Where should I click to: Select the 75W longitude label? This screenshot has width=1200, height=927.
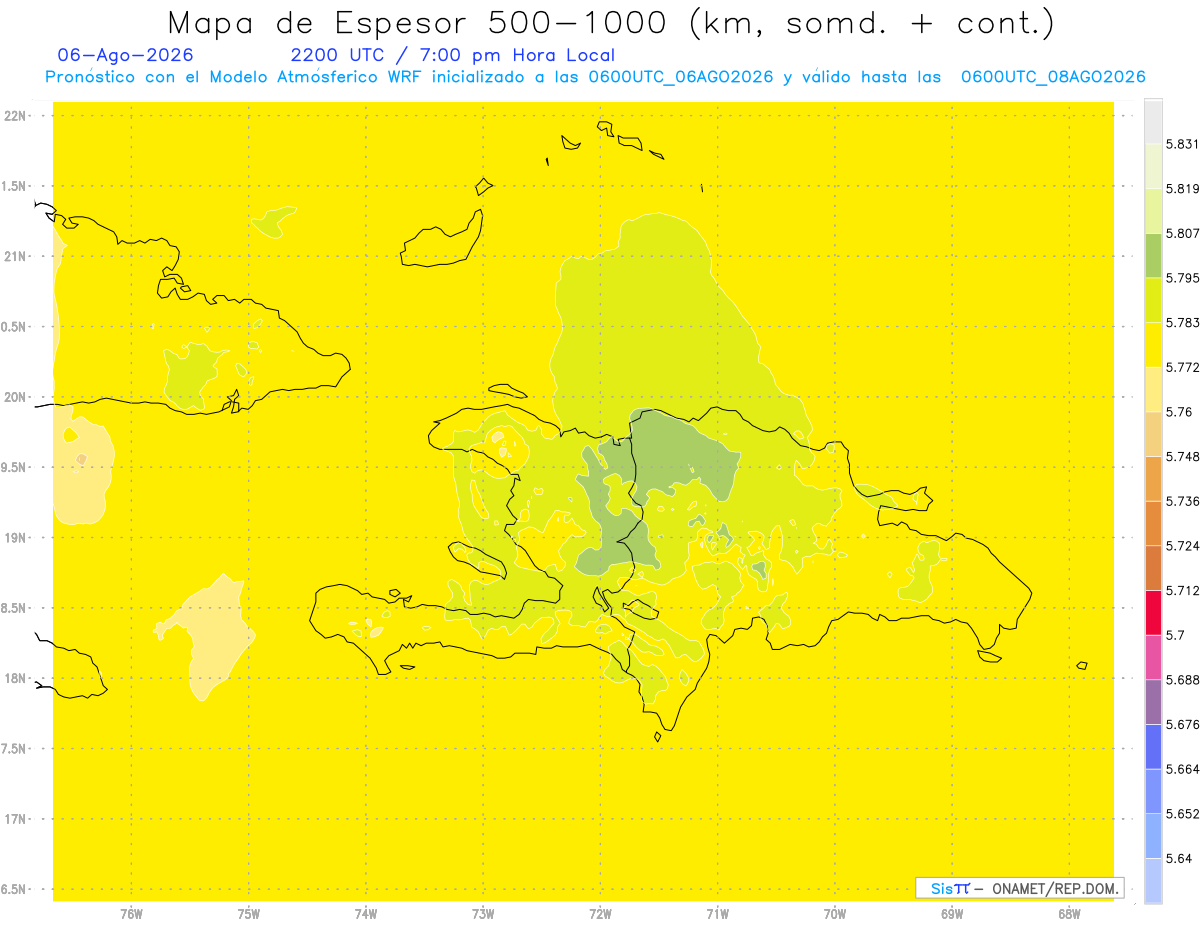[x=248, y=914]
